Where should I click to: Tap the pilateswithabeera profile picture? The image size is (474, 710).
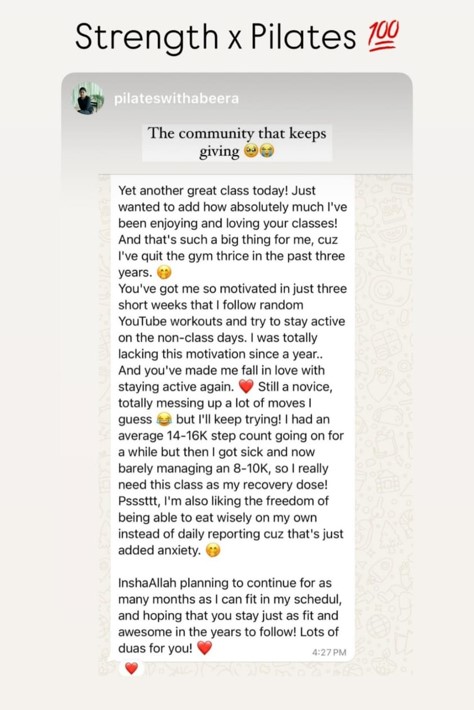tap(88, 98)
